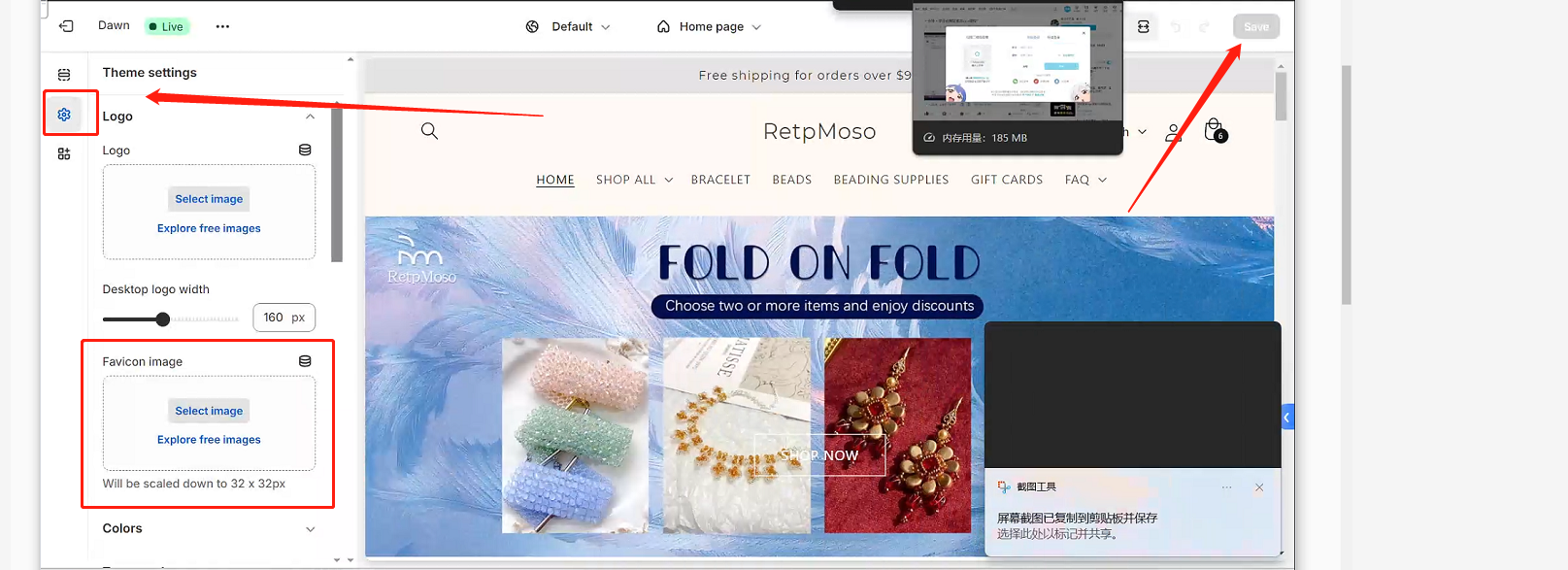Click the settings panel scroll-up arrow

tap(350, 60)
